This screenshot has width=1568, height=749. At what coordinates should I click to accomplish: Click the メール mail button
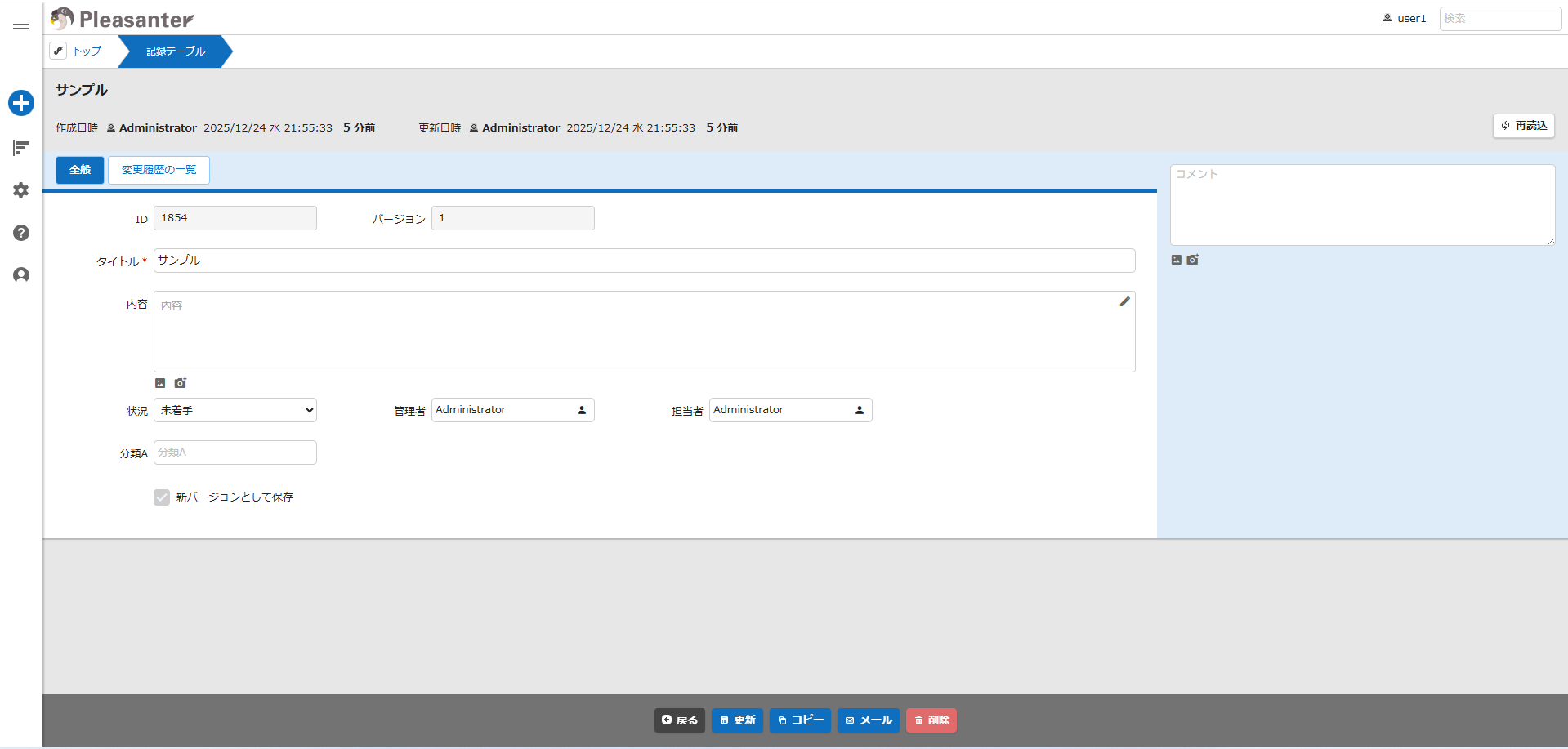coord(869,720)
